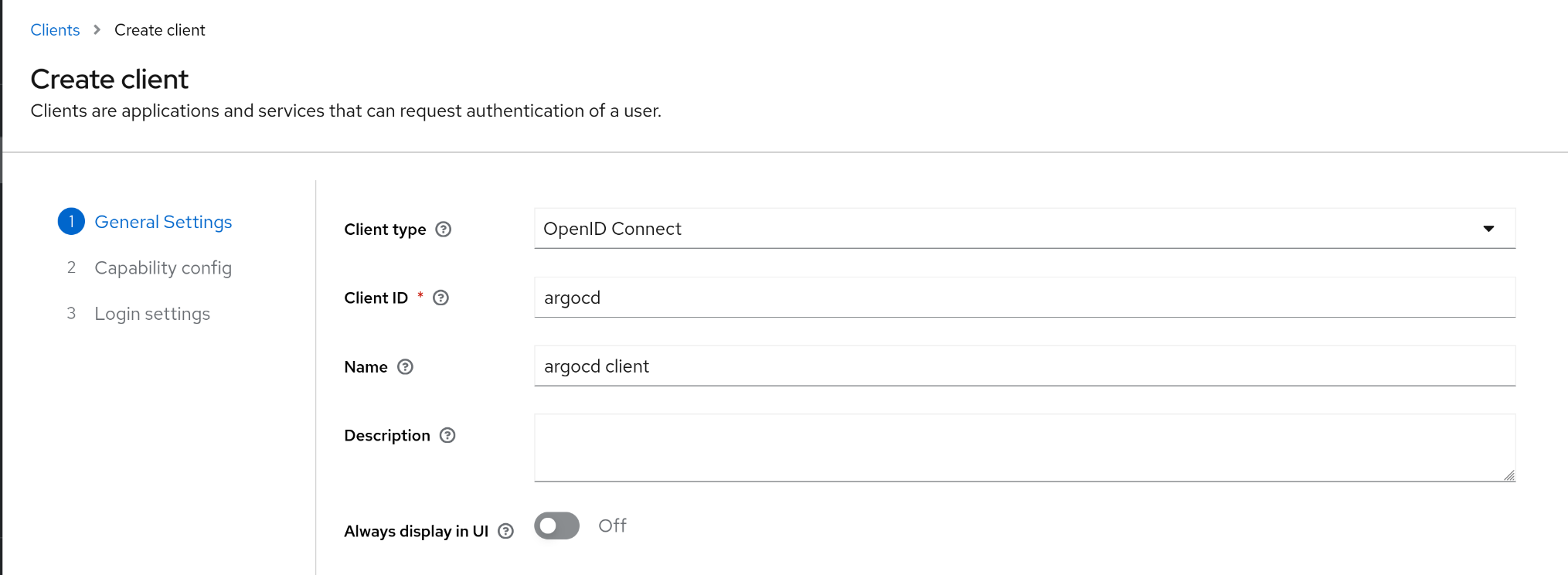1568x575 pixels.
Task: Click the Off label beside the switch
Action: coord(612,526)
